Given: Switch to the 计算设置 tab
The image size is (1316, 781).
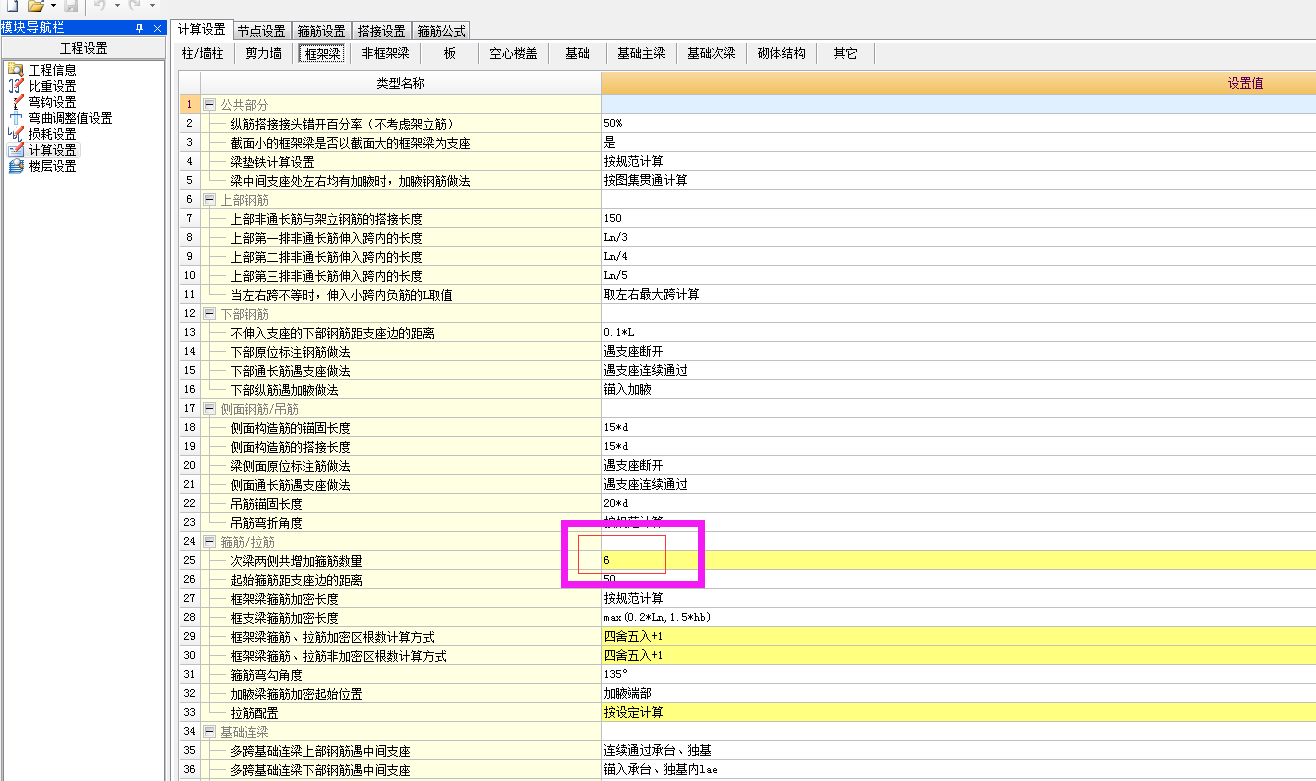Looking at the screenshot, I should [201, 30].
